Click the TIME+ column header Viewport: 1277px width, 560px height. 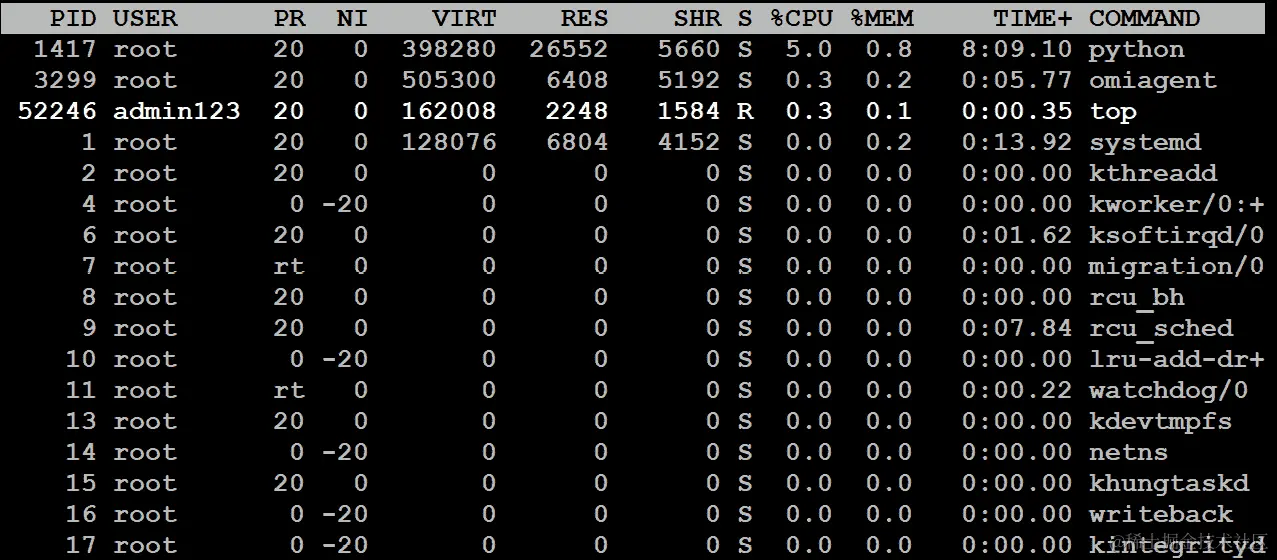click(x=1033, y=18)
